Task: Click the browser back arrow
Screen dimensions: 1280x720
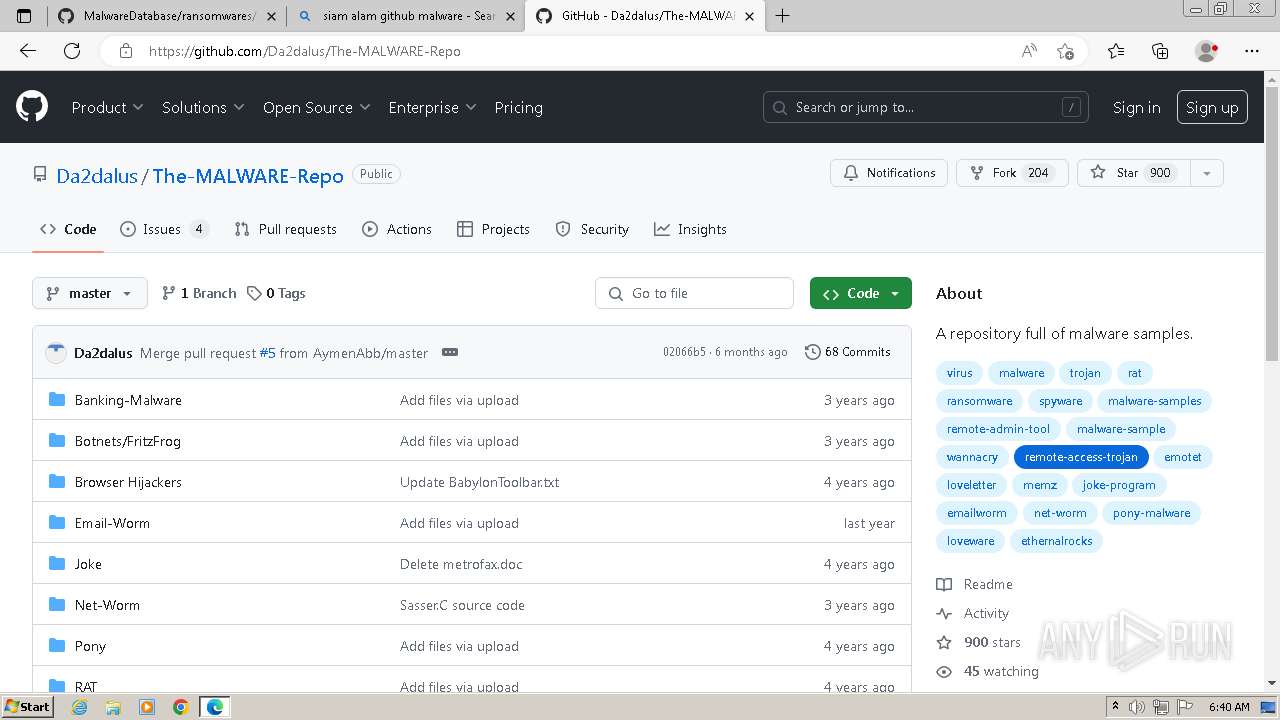Action: click(x=28, y=51)
